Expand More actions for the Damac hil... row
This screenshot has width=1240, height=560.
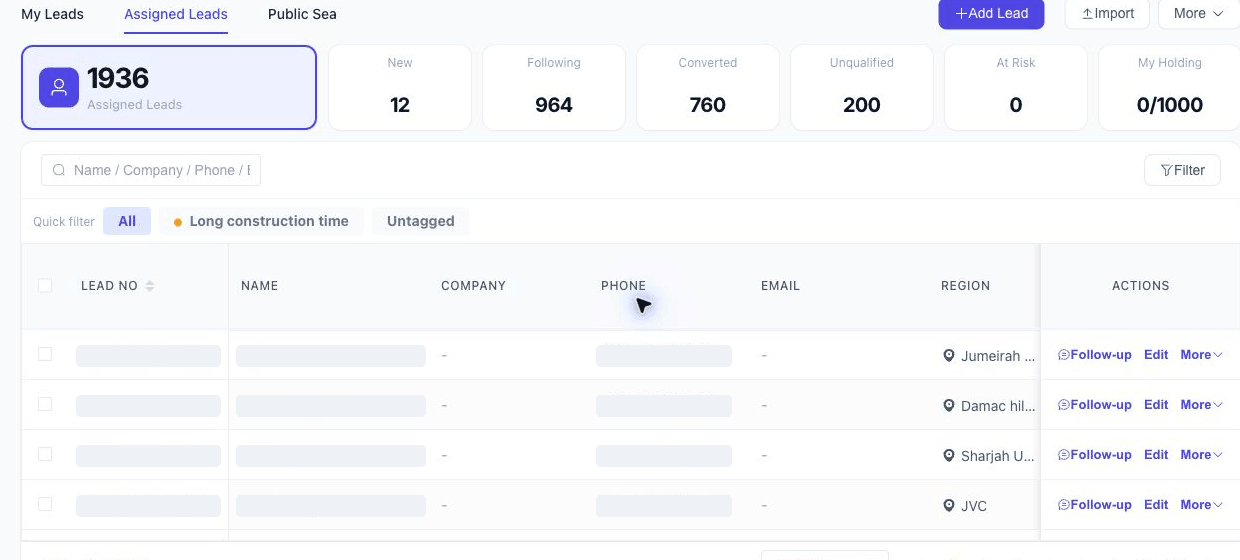(1202, 405)
